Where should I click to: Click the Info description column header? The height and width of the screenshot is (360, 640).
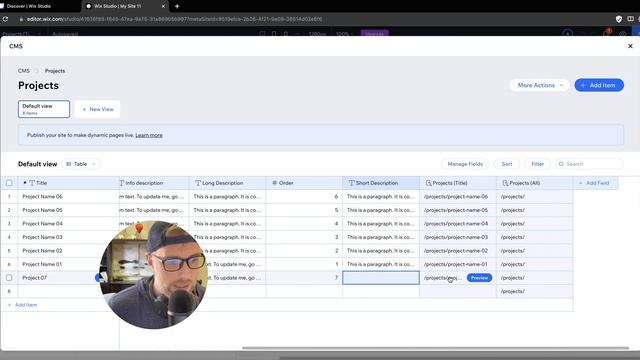154,183
